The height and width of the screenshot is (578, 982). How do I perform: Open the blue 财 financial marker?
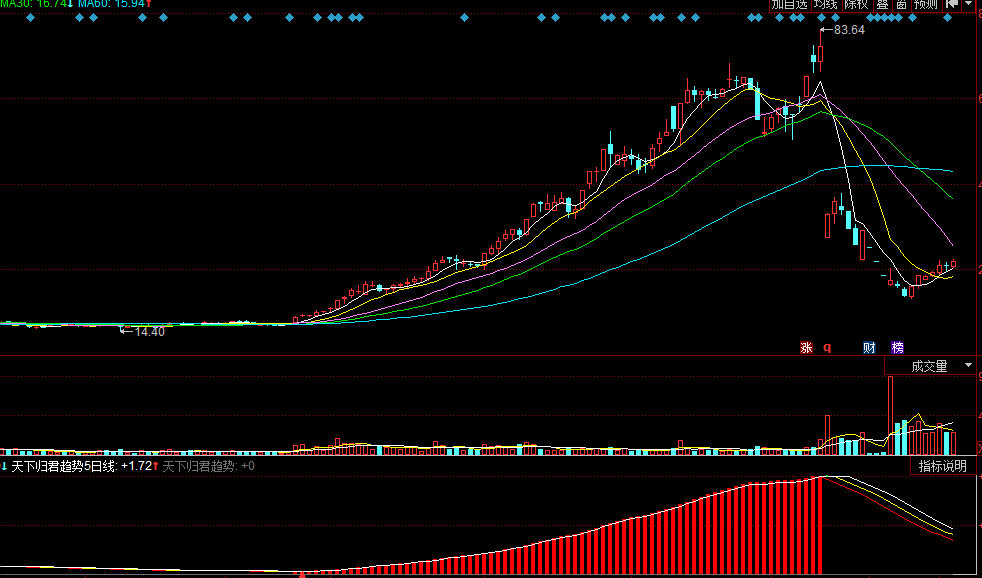click(869, 348)
